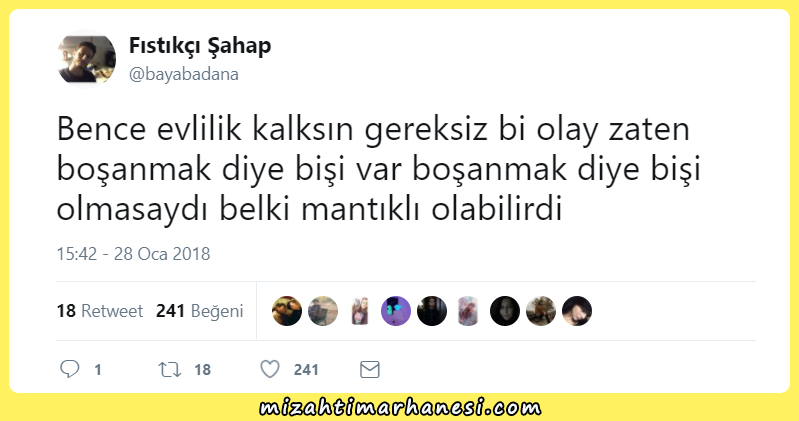
Task: Click the second liker avatar
Action: [323, 311]
